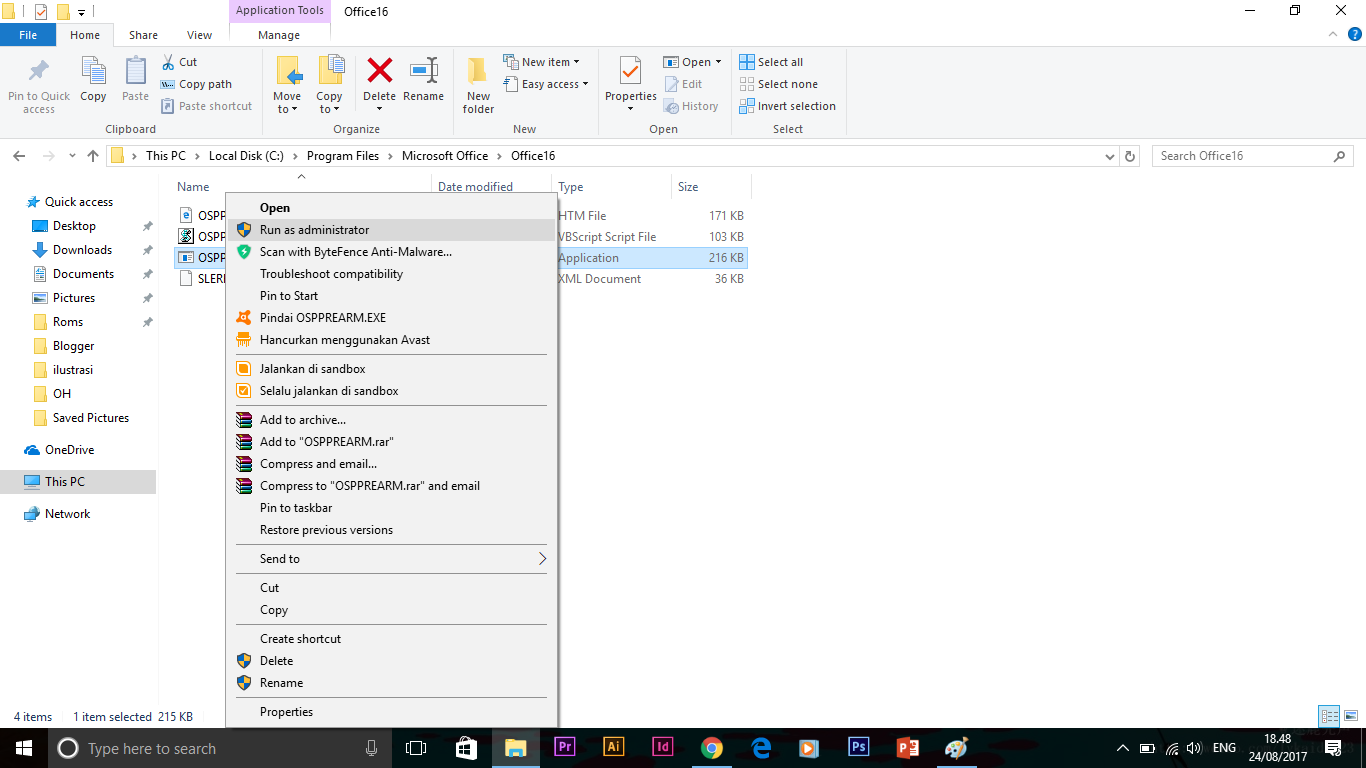Image resolution: width=1366 pixels, height=768 pixels.
Task: Open Downloads in navigation pane
Action: [x=82, y=250]
